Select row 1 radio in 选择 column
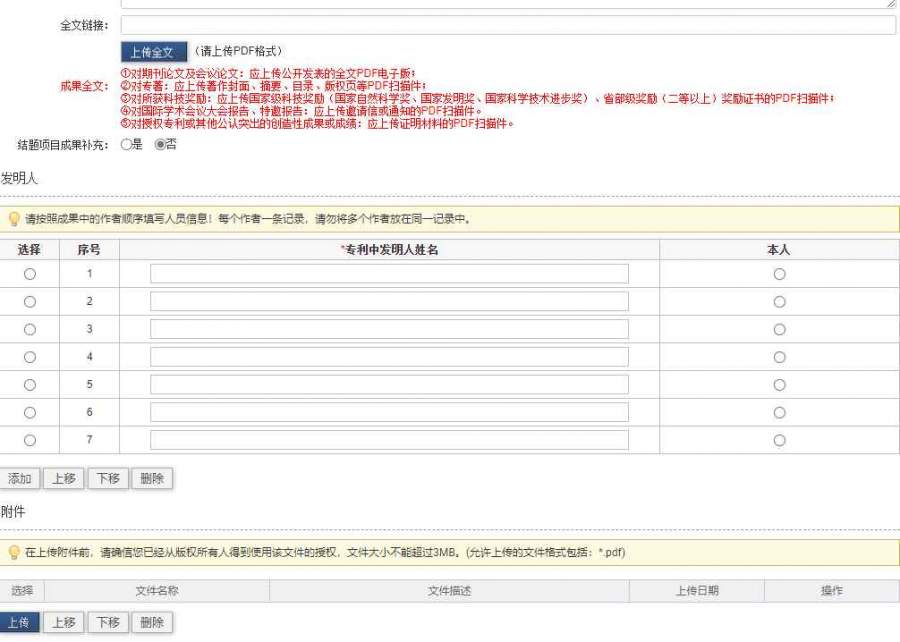This screenshot has height=642, width=900. (x=30, y=274)
